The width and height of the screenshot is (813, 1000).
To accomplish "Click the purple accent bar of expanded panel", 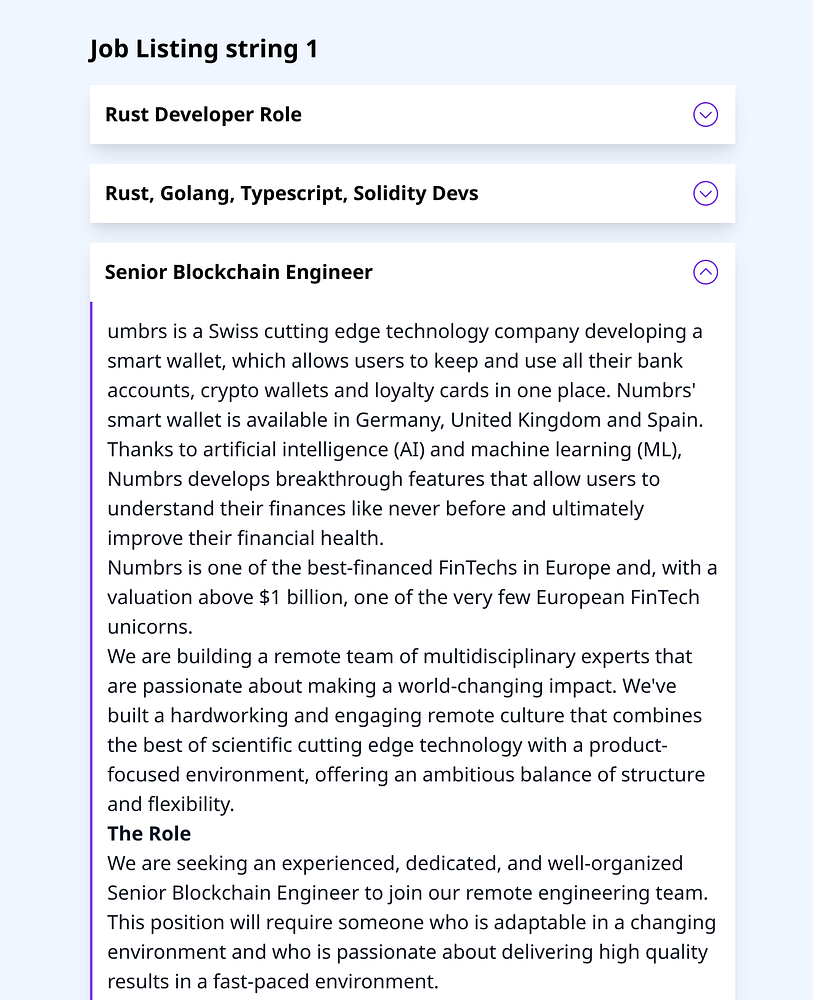I will click(91, 650).
